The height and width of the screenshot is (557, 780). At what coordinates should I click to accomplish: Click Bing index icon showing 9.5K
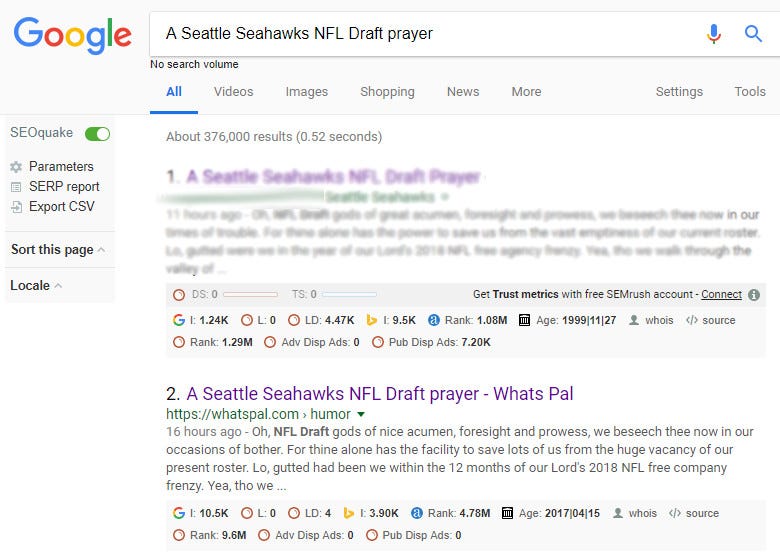pos(372,320)
